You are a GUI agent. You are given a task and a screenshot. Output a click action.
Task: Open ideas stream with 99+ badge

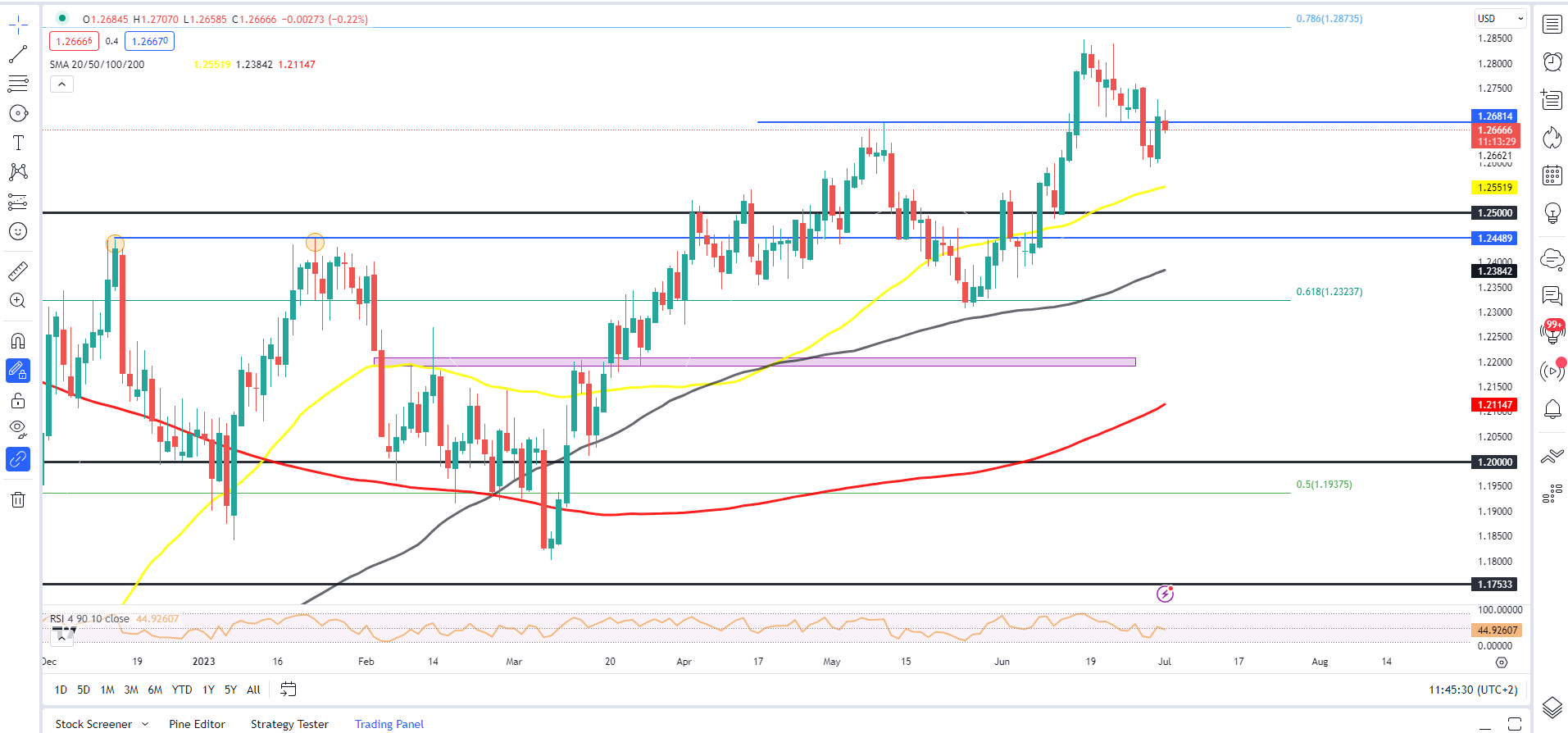click(x=1552, y=332)
